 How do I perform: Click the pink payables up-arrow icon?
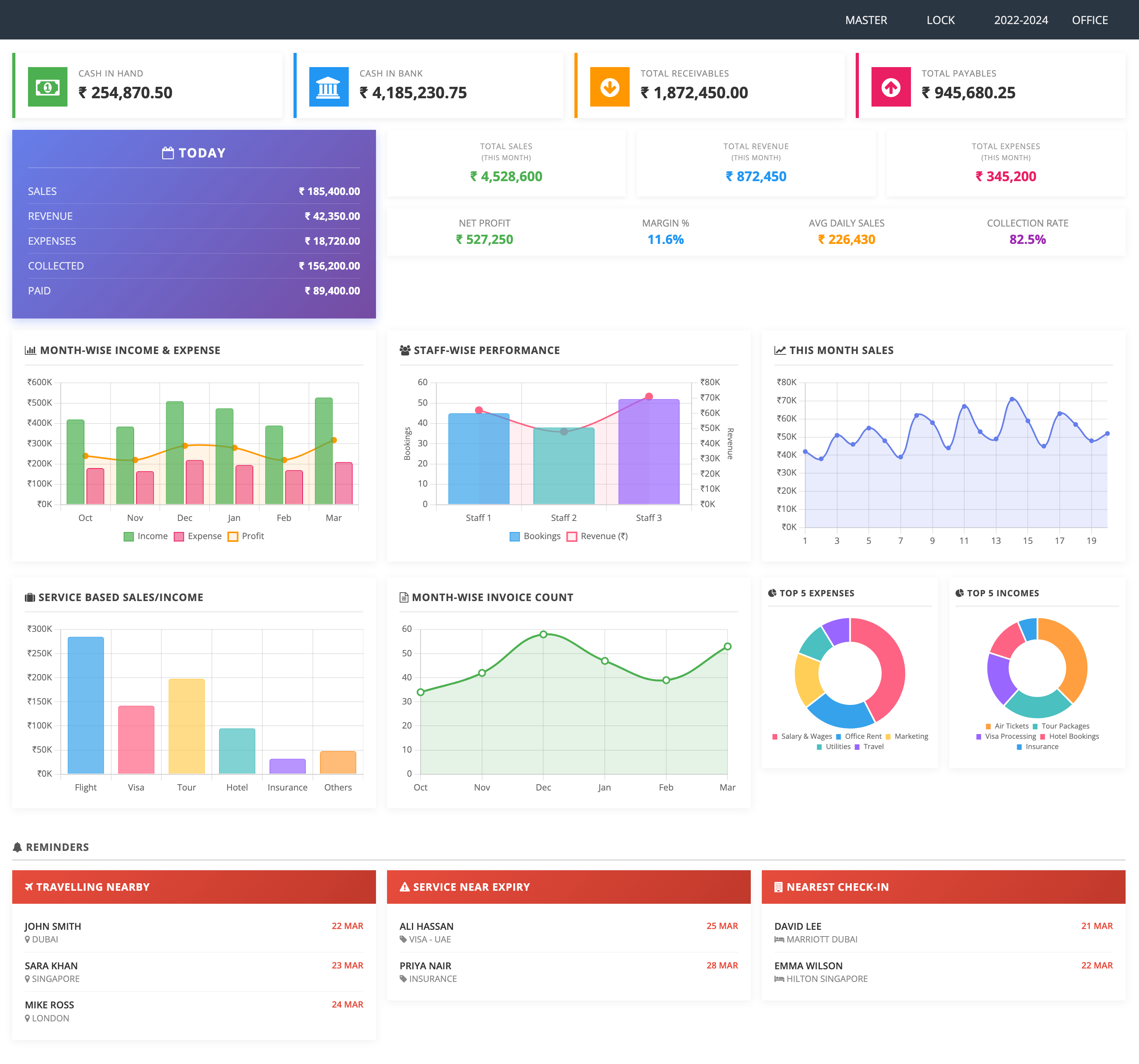pos(891,87)
